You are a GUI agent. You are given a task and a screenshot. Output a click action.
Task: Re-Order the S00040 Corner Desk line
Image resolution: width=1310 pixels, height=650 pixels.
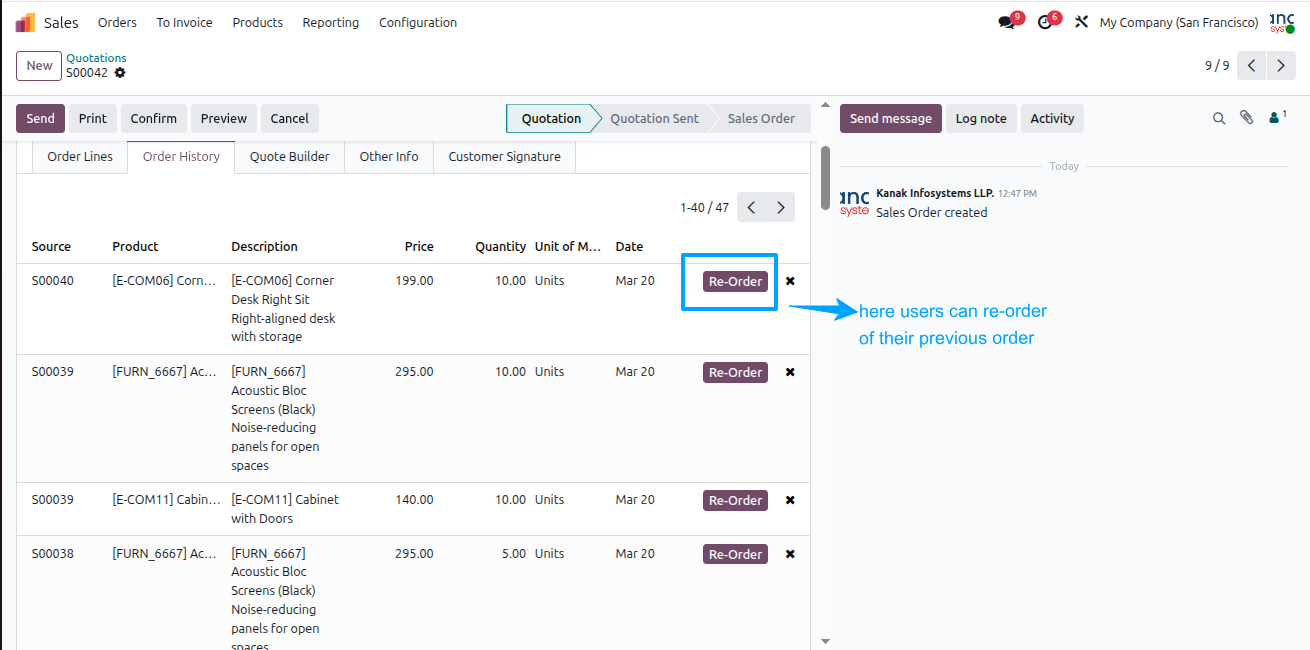click(x=735, y=282)
